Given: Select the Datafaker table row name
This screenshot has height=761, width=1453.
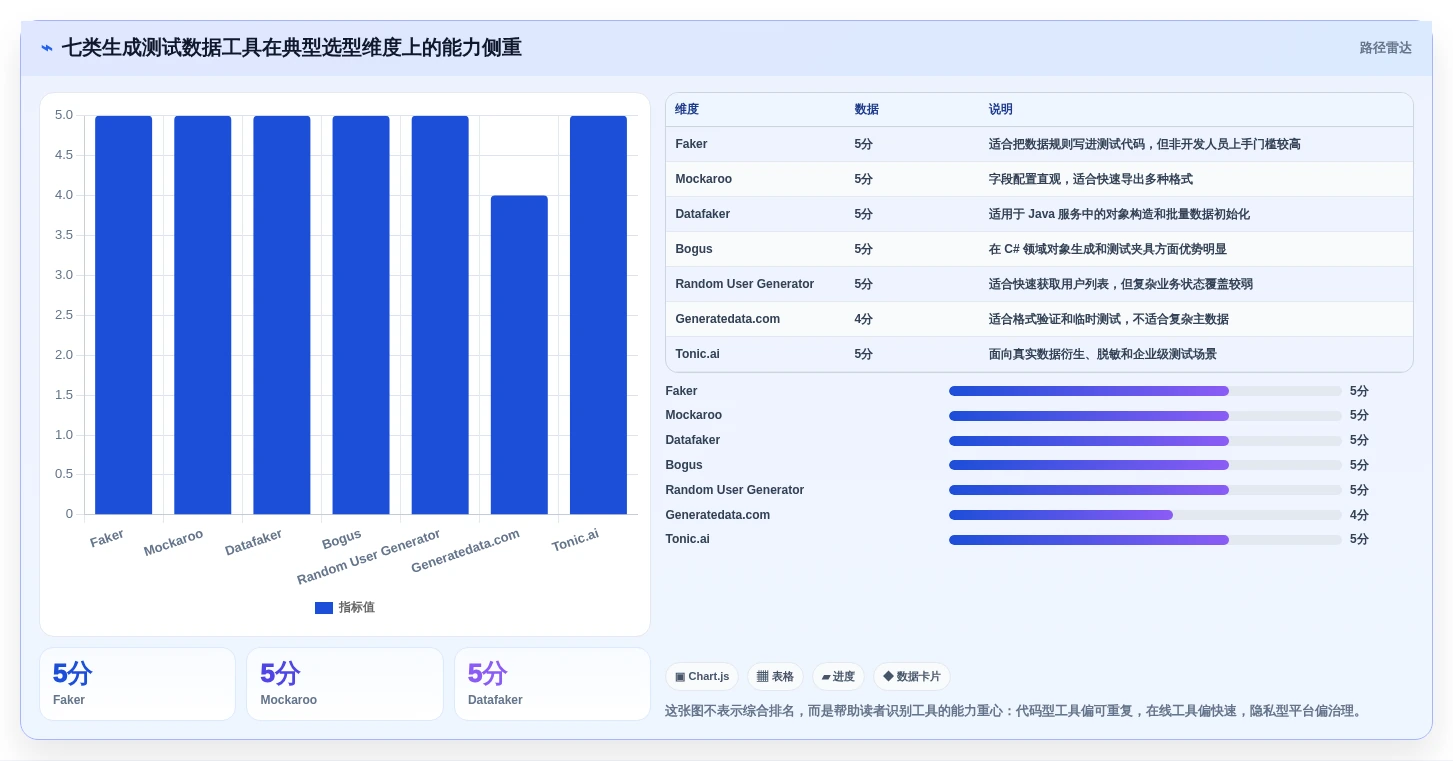Looking at the screenshot, I should click(703, 214).
